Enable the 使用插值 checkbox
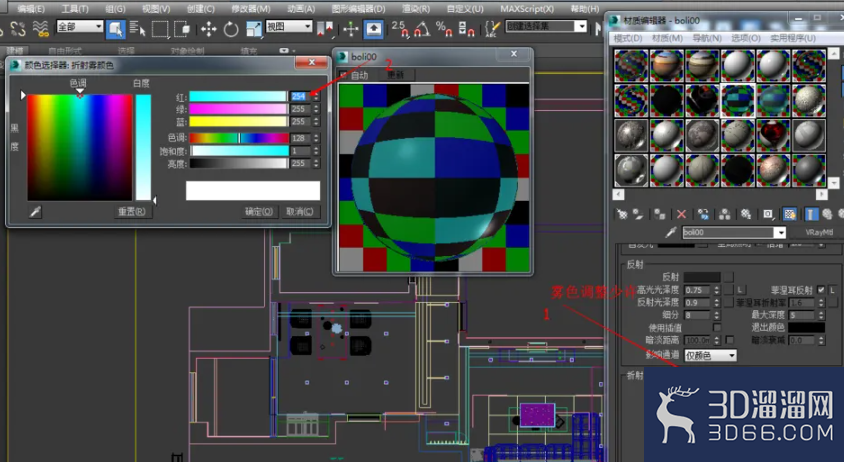The width and height of the screenshot is (844, 462). tap(717, 327)
